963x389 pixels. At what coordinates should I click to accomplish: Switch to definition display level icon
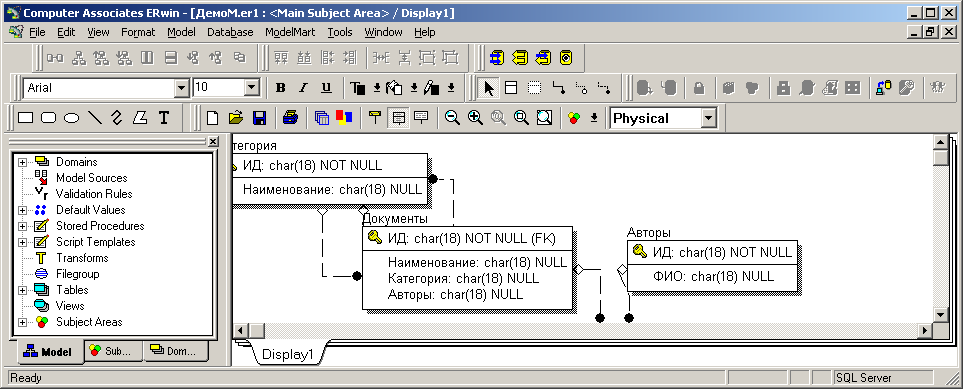(x=421, y=117)
